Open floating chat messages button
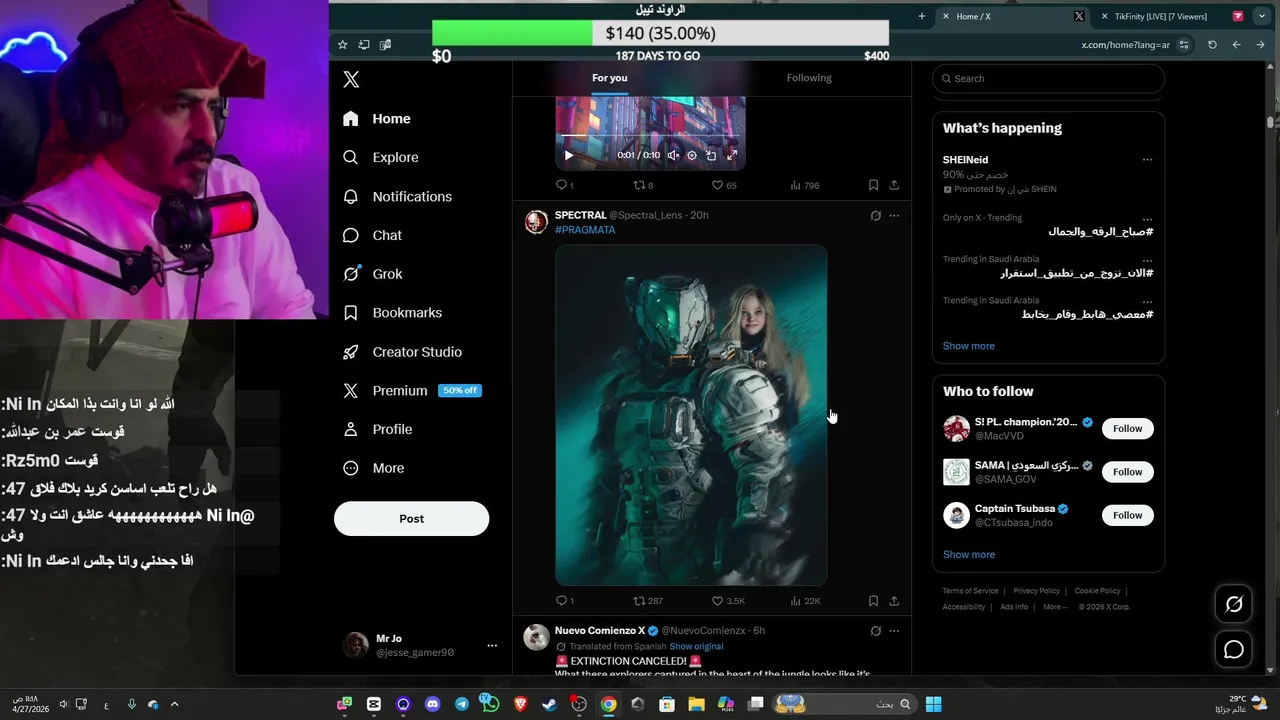Image resolution: width=1280 pixels, height=720 pixels. pyautogui.click(x=1234, y=650)
